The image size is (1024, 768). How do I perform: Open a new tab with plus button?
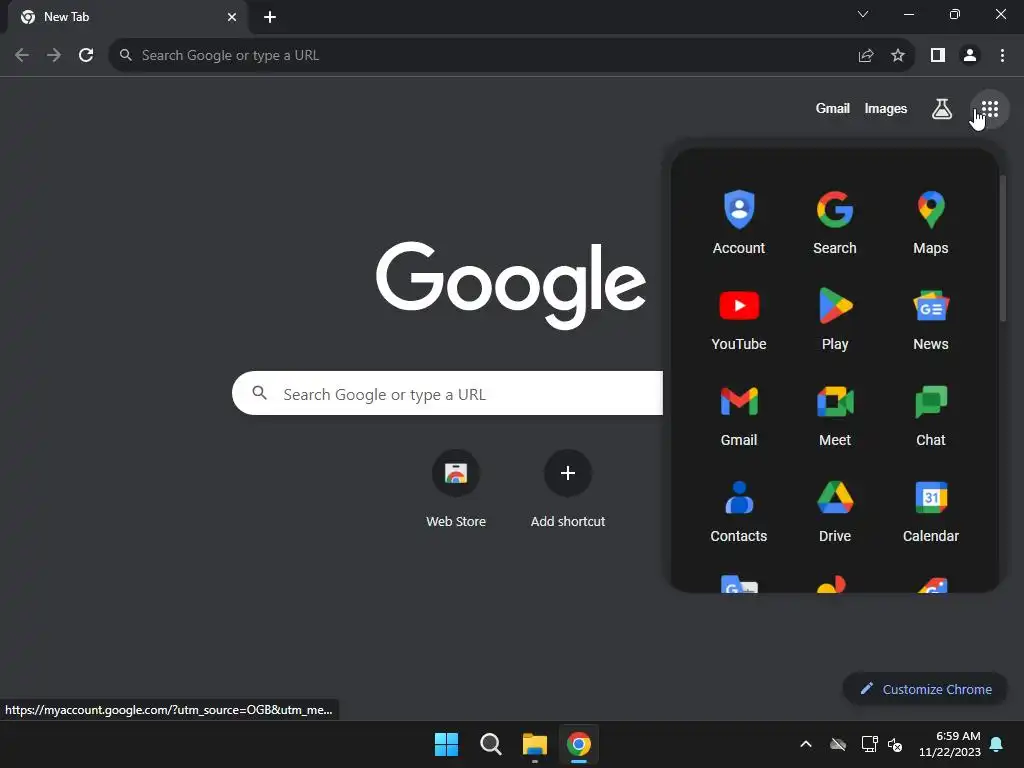270,17
